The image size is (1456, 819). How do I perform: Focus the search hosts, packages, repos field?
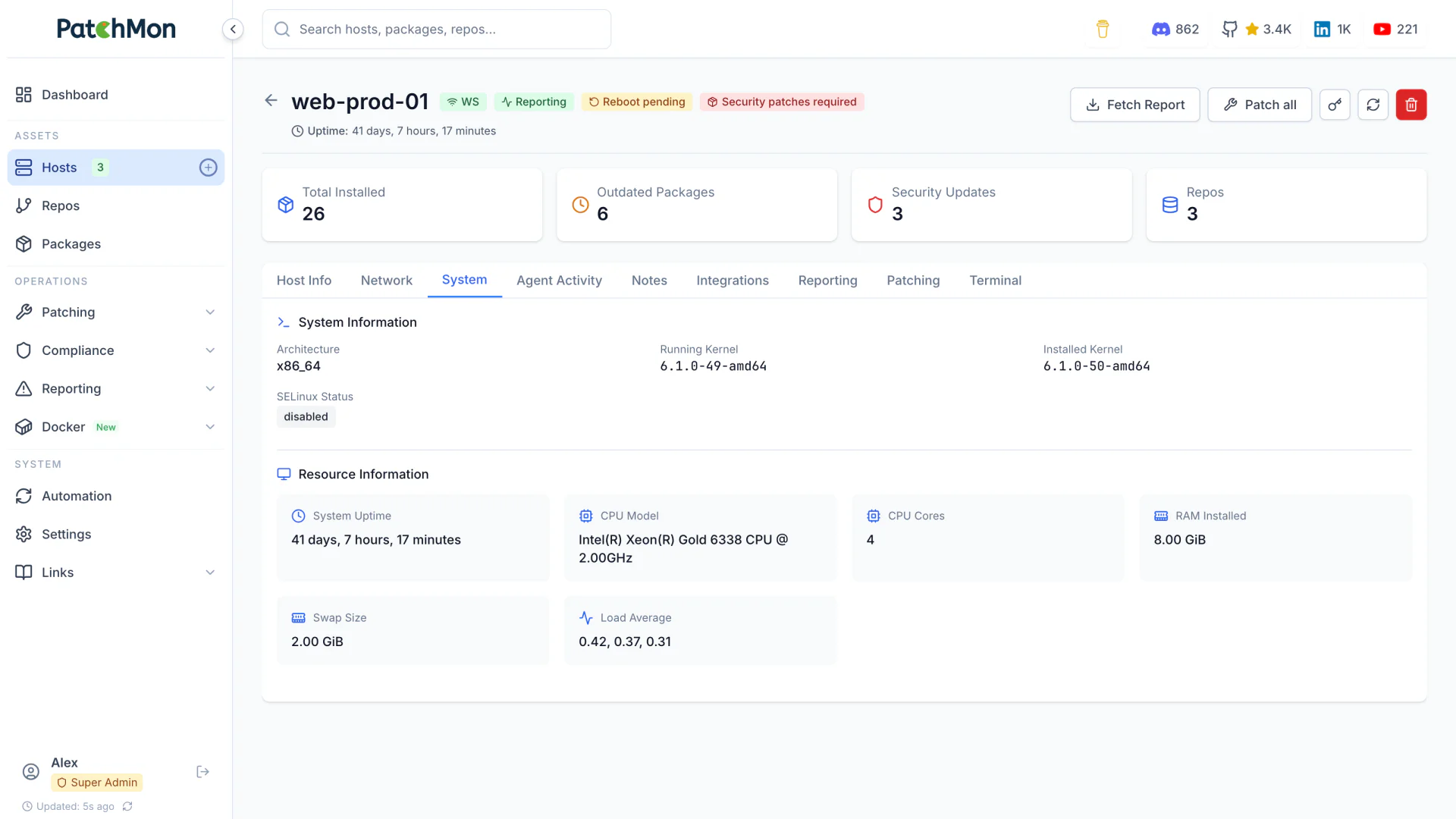[437, 29]
